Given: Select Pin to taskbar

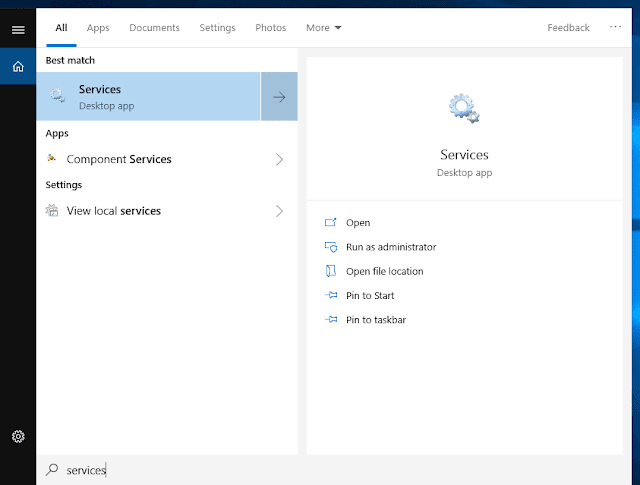Looking at the screenshot, I should (376, 320).
